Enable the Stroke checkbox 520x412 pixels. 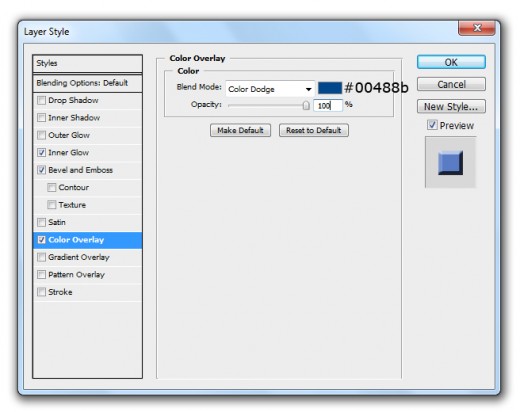pyautogui.click(x=41, y=292)
